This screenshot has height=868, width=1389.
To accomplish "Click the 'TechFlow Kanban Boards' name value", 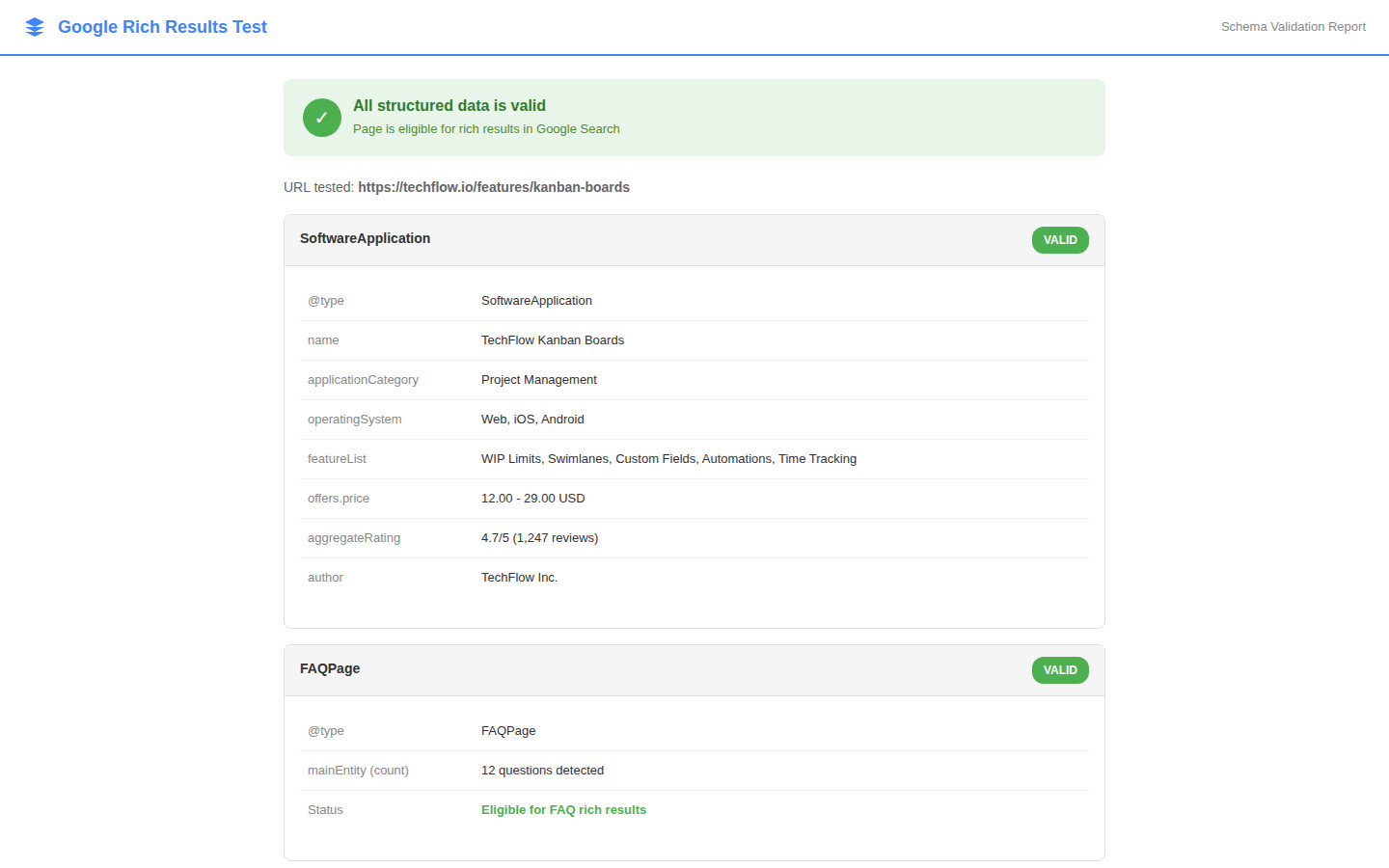I will (x=553, y=340).
